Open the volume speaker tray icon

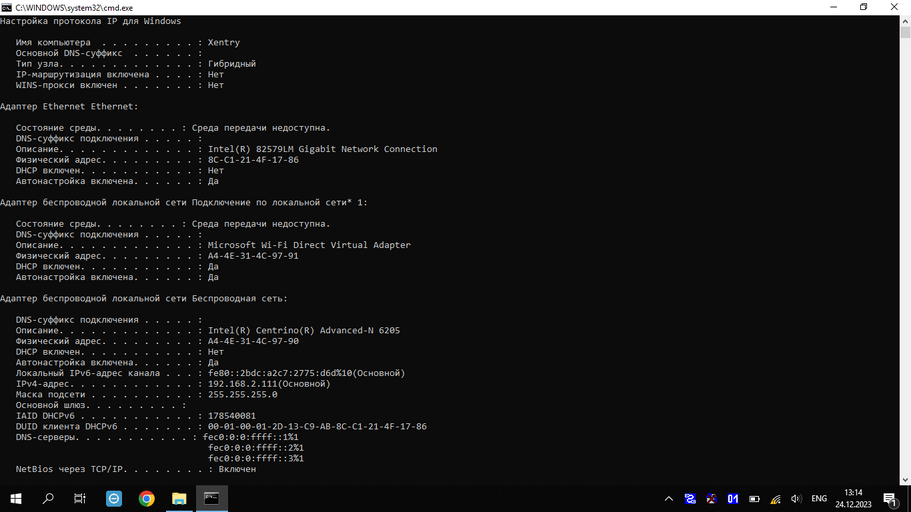tap(796, 499)
